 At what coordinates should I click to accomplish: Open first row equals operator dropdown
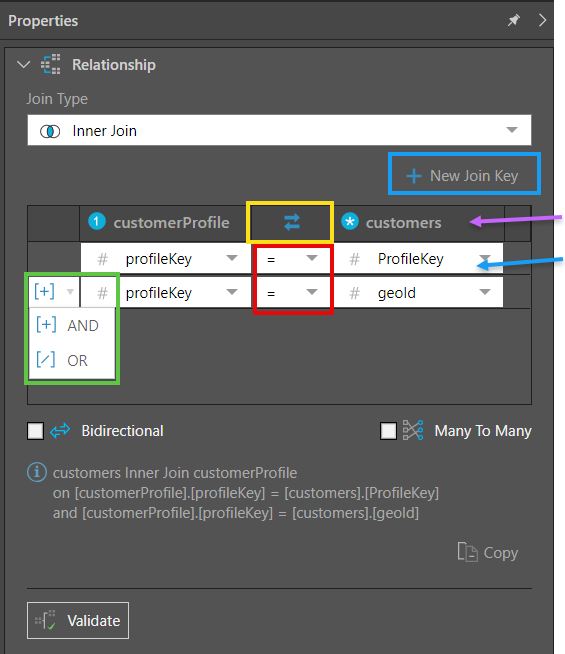point(292,259)
